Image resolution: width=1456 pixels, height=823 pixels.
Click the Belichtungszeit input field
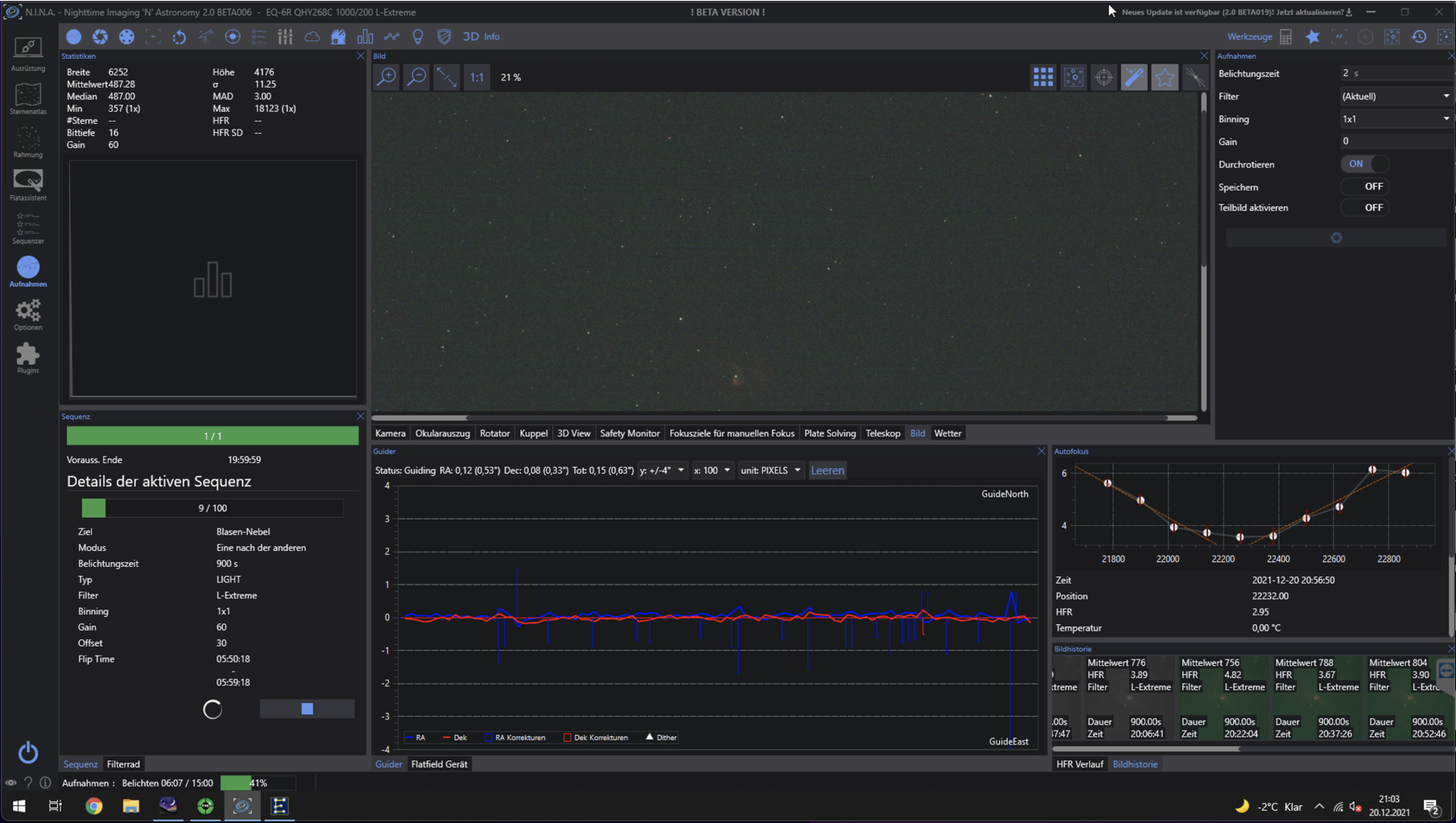click(x=1396, y=73)
